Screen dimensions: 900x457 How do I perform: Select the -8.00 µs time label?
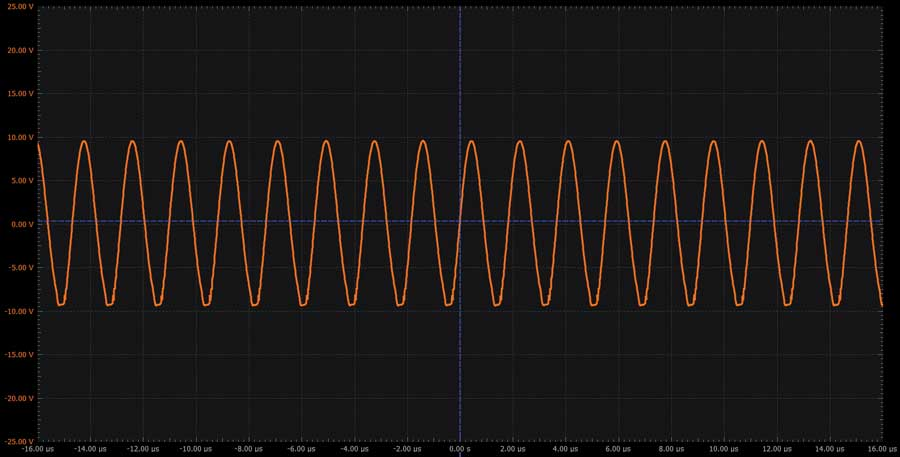pyautogui.click(x=249, y=449)
